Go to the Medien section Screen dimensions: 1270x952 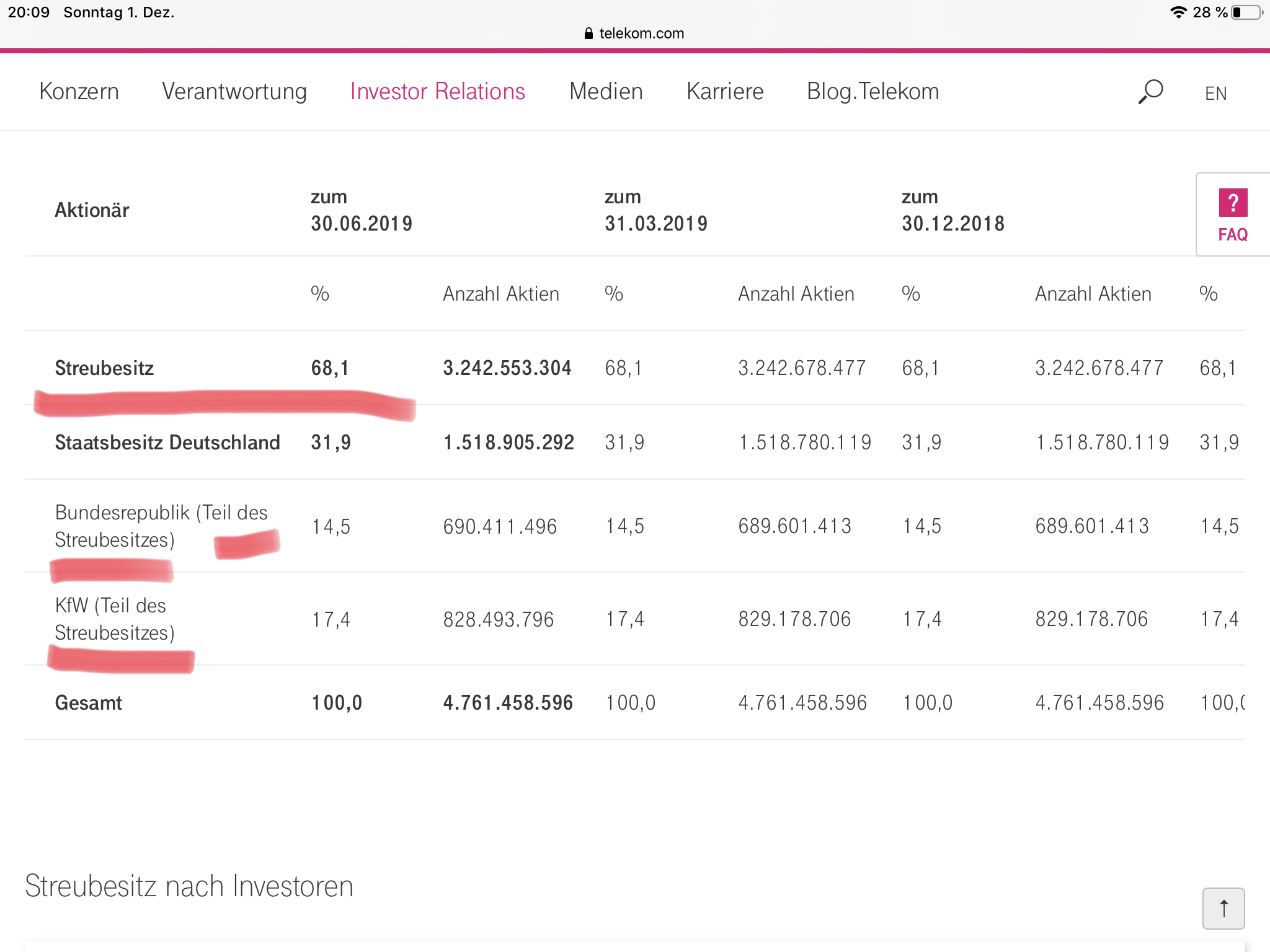[605, 91]
